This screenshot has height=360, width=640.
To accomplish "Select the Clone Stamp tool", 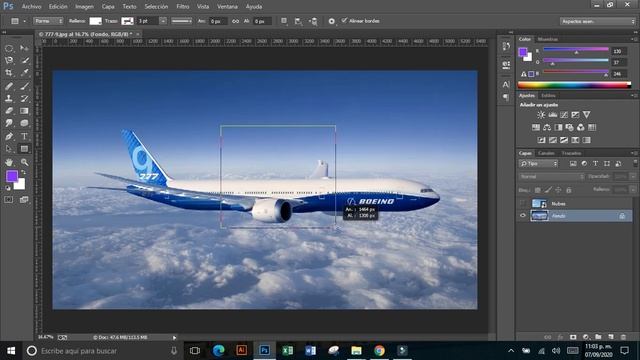I will (9, 98).
